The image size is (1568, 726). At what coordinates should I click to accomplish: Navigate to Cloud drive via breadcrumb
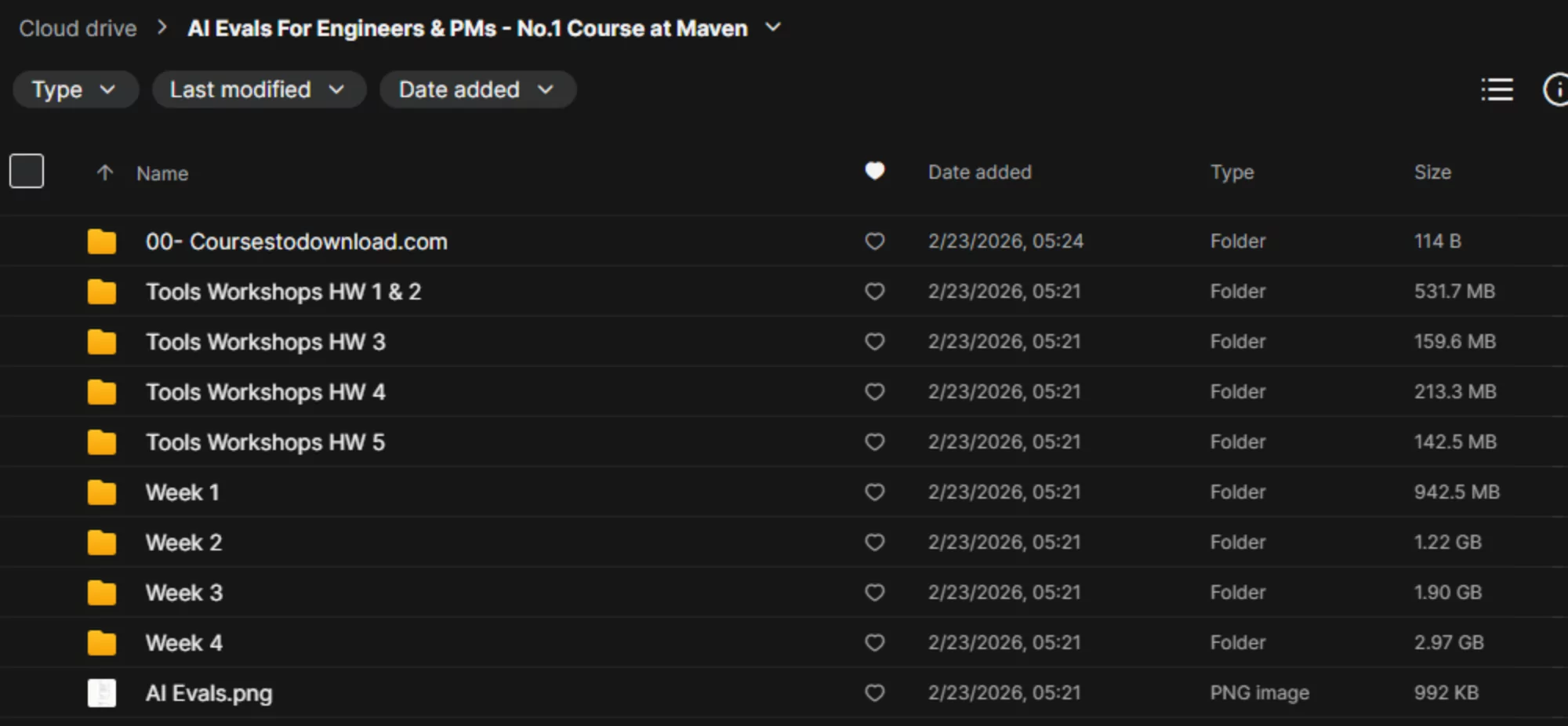click(x=78, y=28)
